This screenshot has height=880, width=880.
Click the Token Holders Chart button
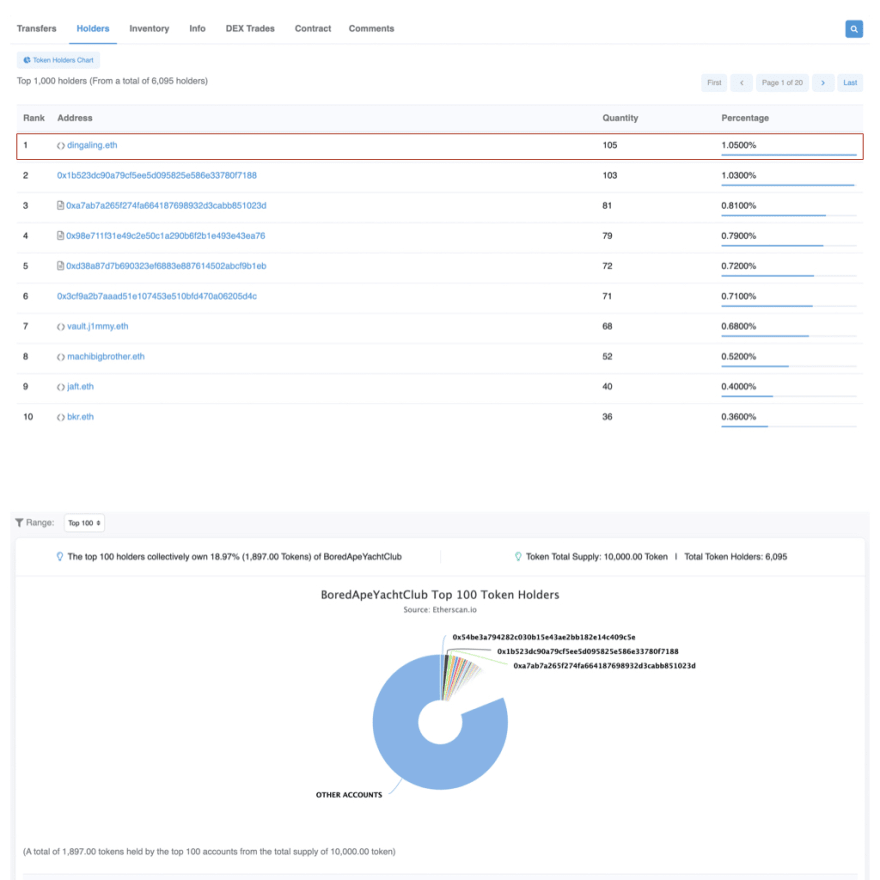(58, 60)
